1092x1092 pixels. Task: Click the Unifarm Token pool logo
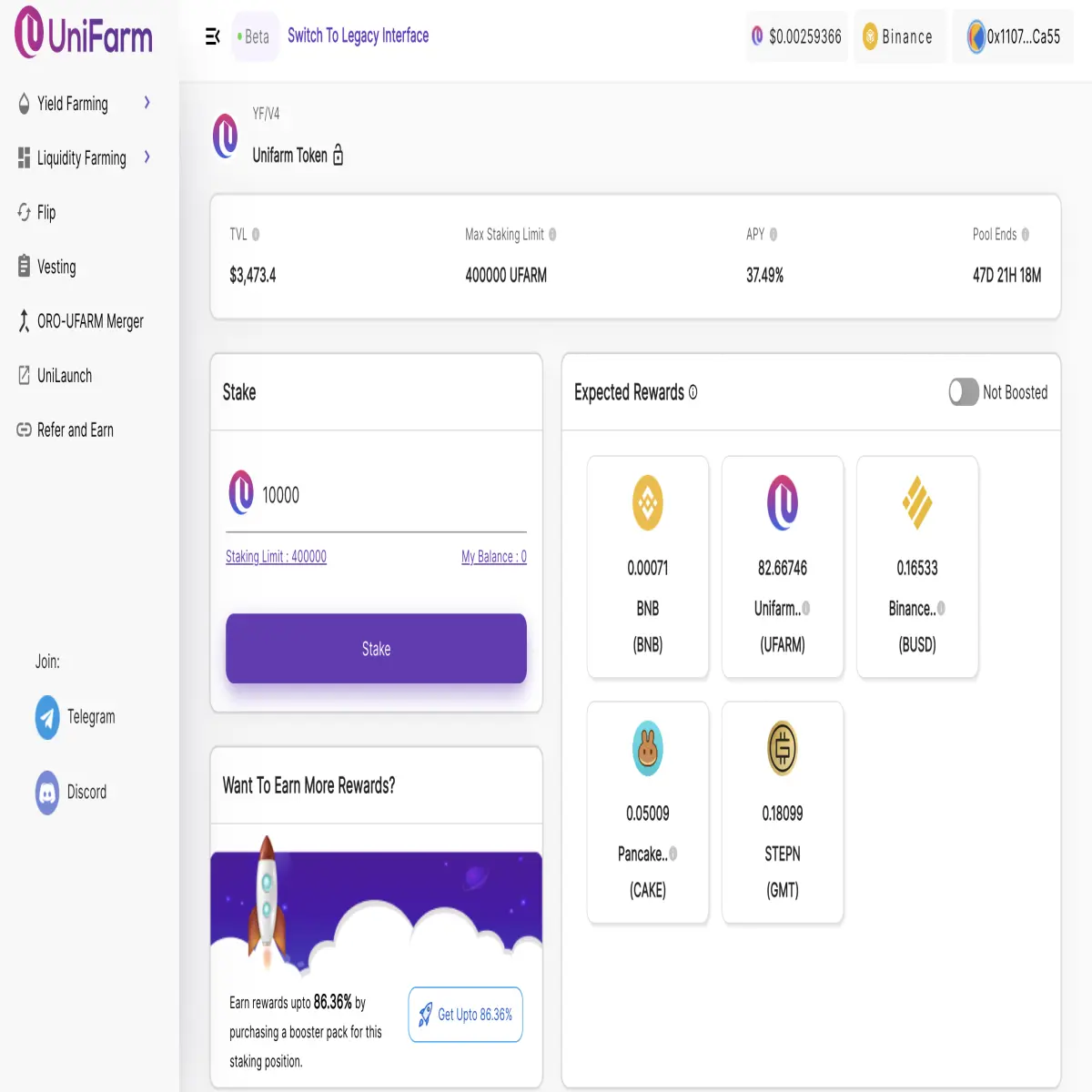pyautogui.click(x=226, y=136)
